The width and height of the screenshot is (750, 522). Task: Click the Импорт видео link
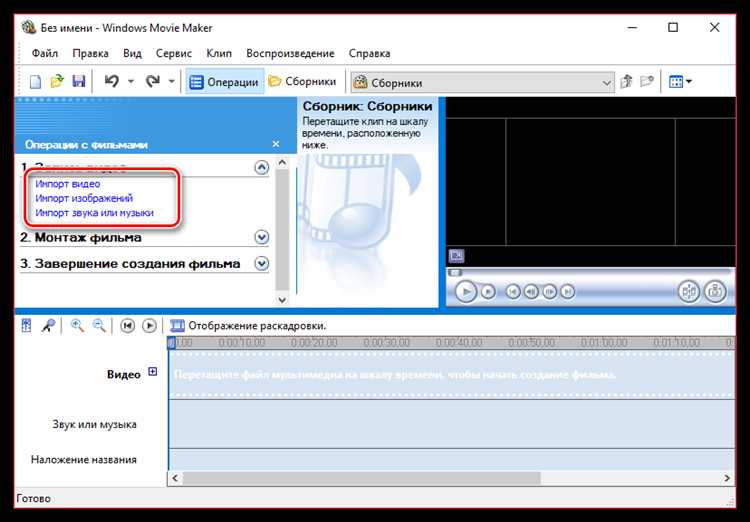tap(67, 184)
